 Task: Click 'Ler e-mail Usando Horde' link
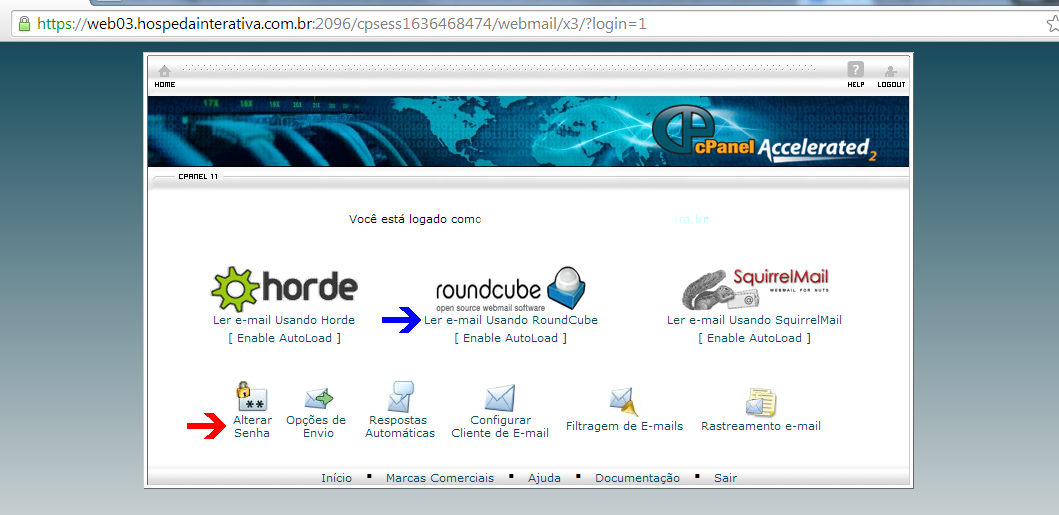(x=284, y=320)
